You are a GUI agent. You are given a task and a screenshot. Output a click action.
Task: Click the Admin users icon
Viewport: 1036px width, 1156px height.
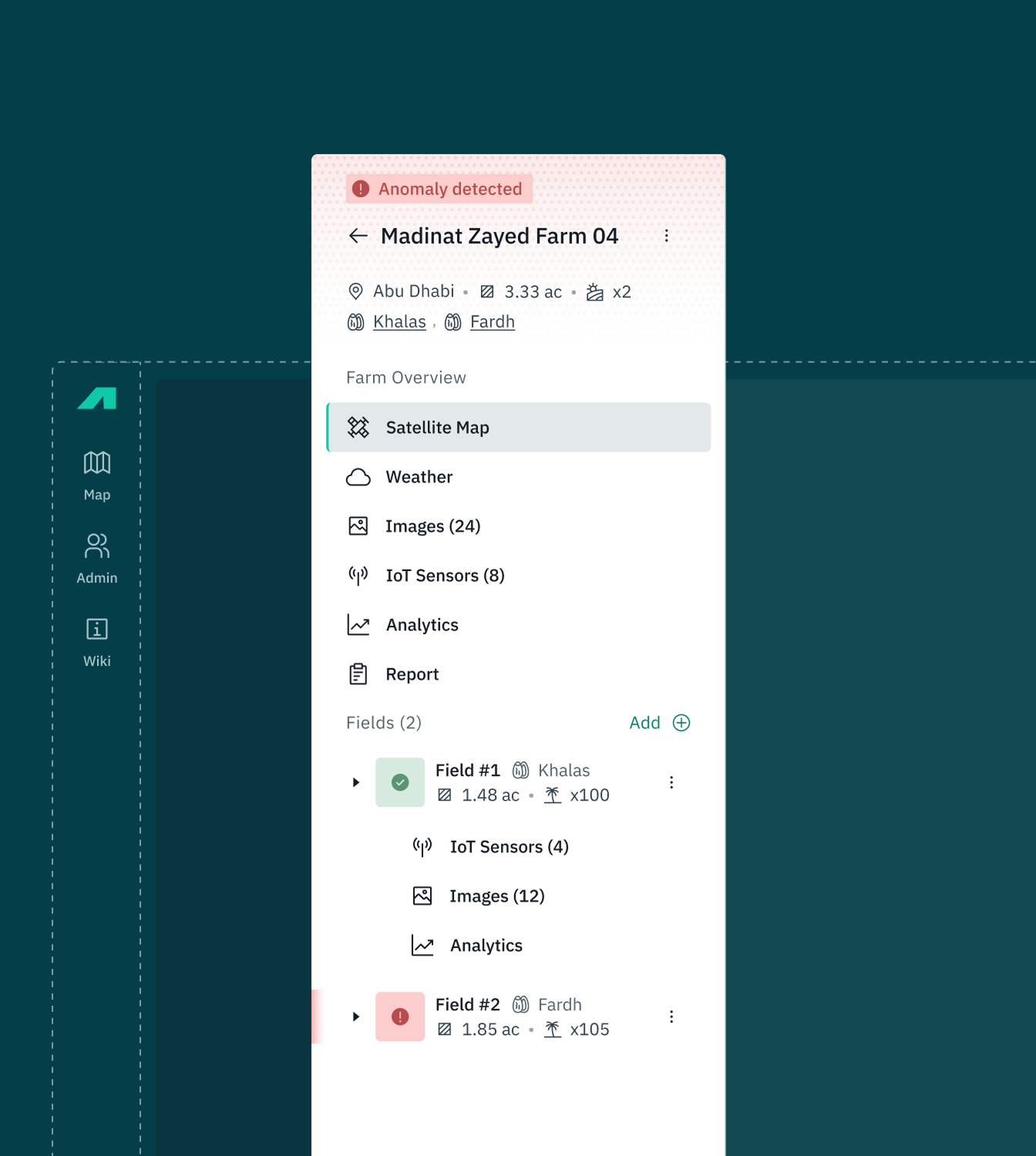(96, 546)
